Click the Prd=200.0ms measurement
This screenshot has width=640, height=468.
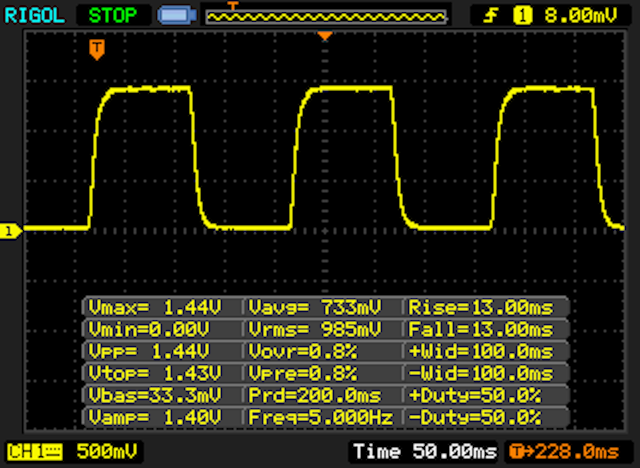tap(315, 395)
